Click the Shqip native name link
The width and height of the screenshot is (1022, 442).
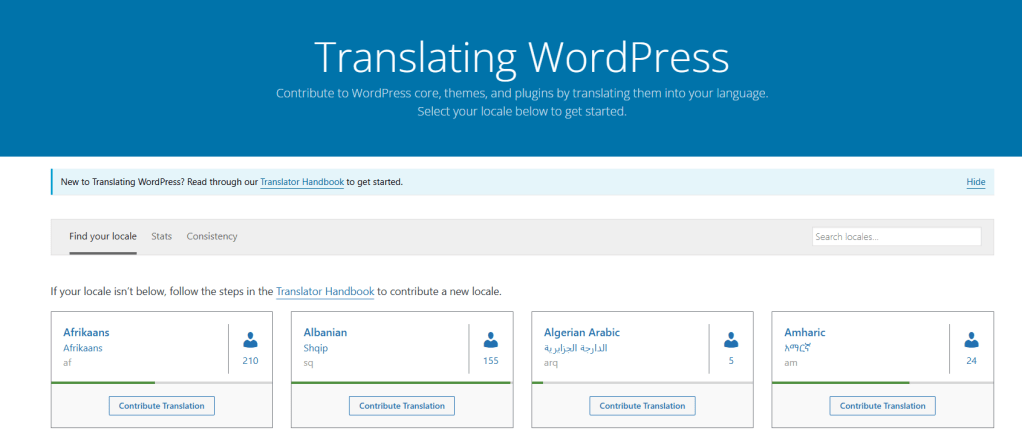315,348
